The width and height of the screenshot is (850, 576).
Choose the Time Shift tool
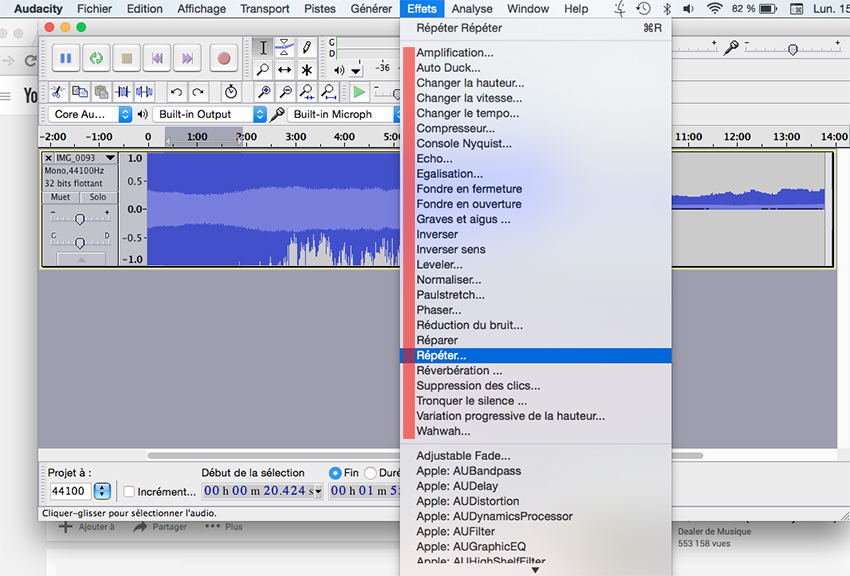(x=285, y=70)
